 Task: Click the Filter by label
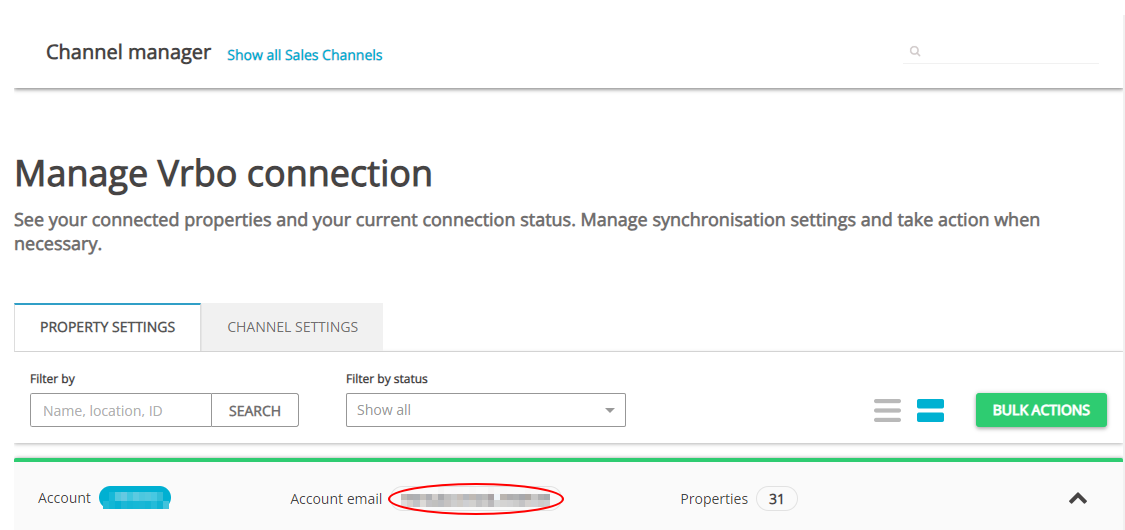[52, 378]
